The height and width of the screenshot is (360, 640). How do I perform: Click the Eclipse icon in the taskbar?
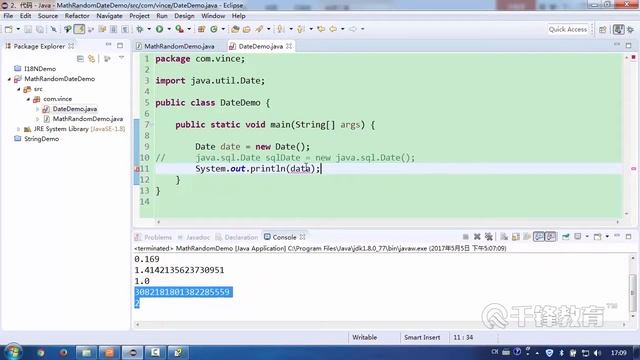[132, 352]
